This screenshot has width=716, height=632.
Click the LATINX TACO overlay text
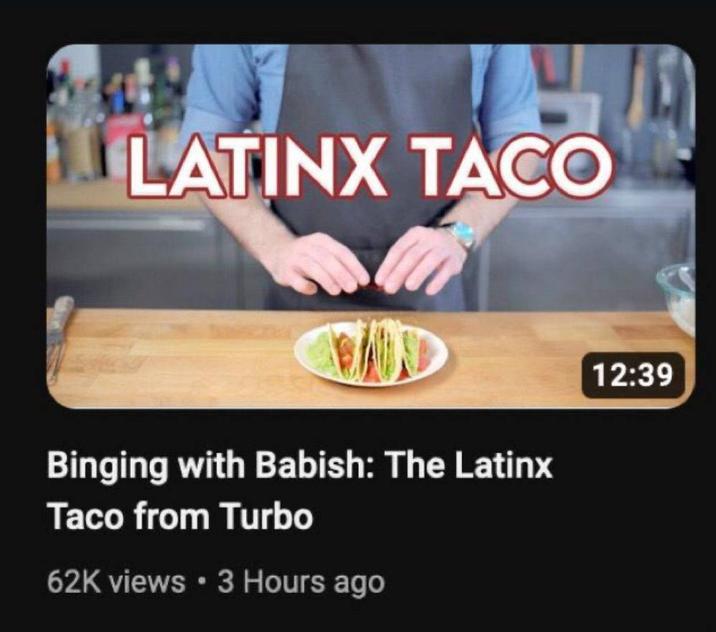pos(369,166)
